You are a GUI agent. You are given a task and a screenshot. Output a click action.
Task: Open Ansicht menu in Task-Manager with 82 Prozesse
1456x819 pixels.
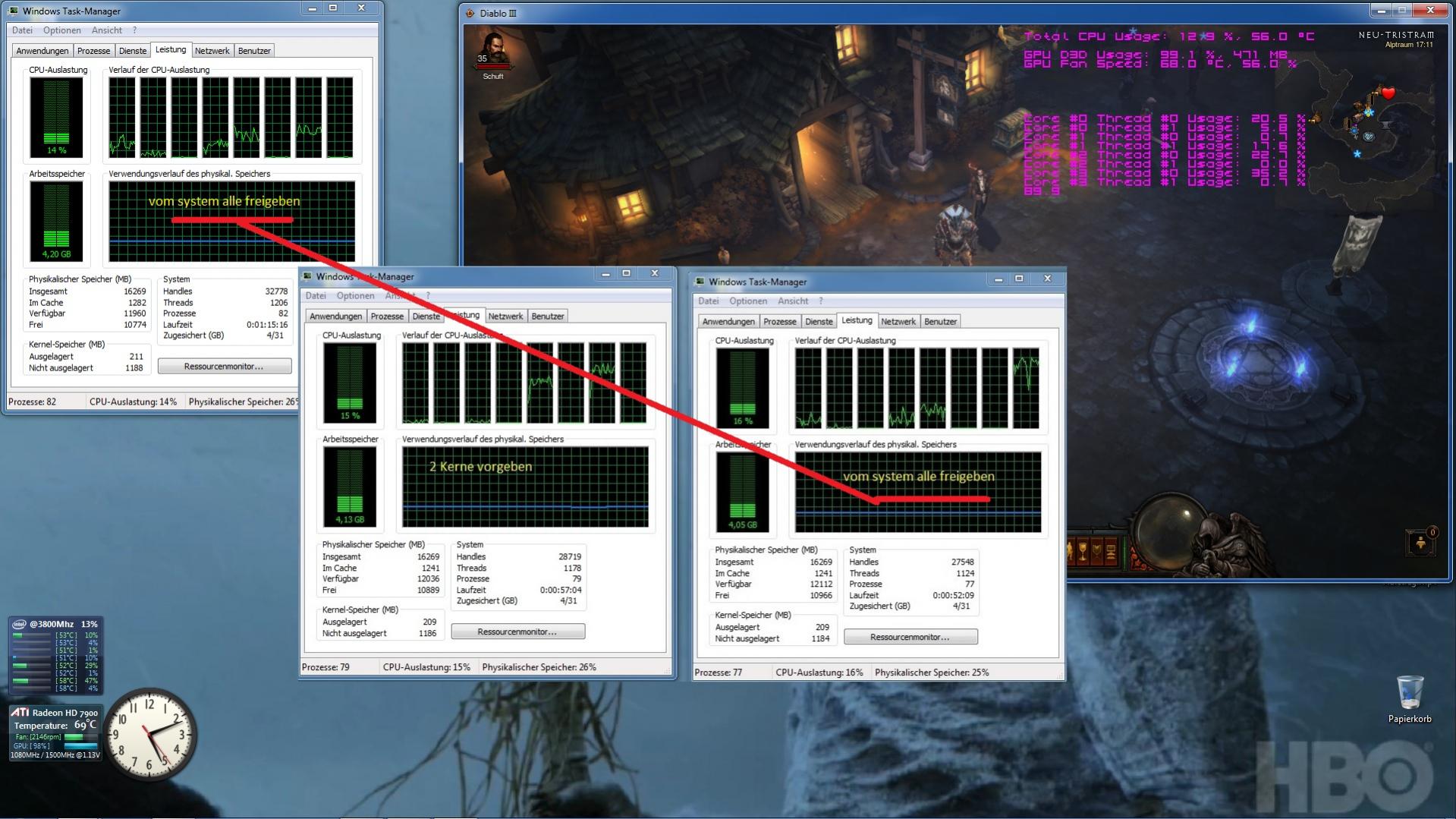(x=106, y=30)
